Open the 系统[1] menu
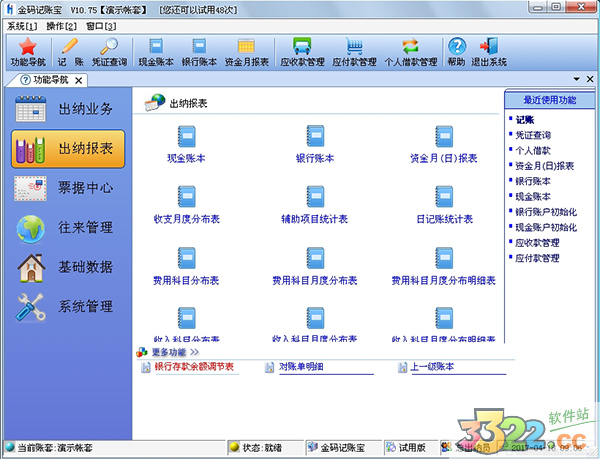This screenshot has width=600, height=459. coord(22,26)
